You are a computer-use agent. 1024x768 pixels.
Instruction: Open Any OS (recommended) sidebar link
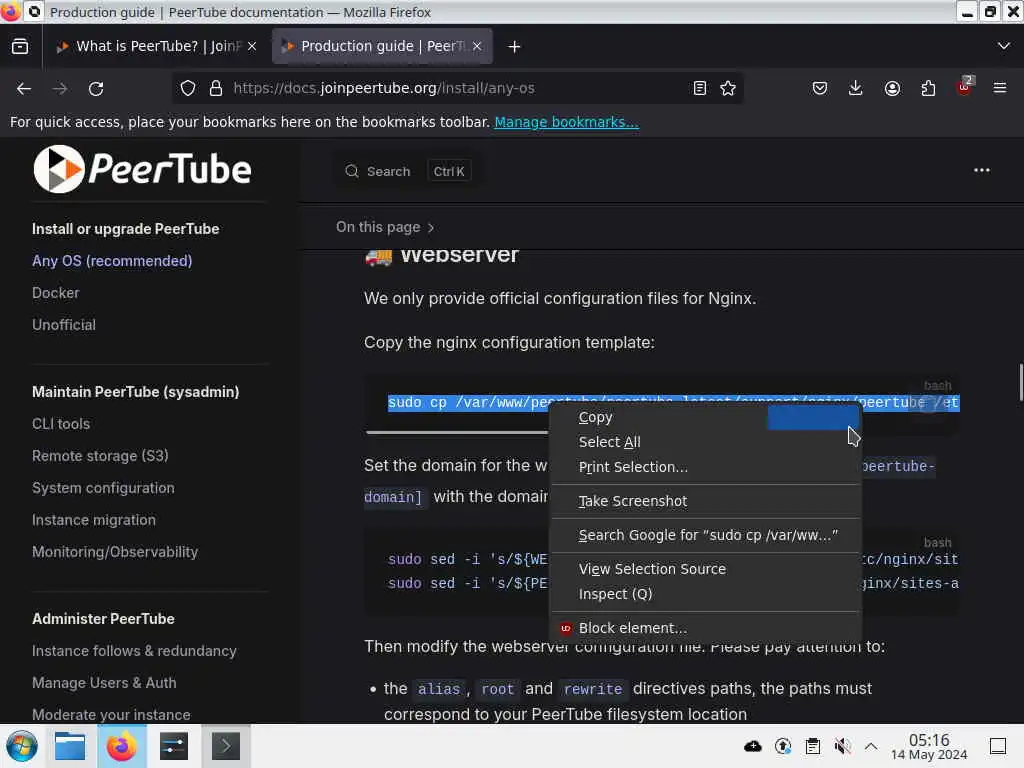coord(112,261)
